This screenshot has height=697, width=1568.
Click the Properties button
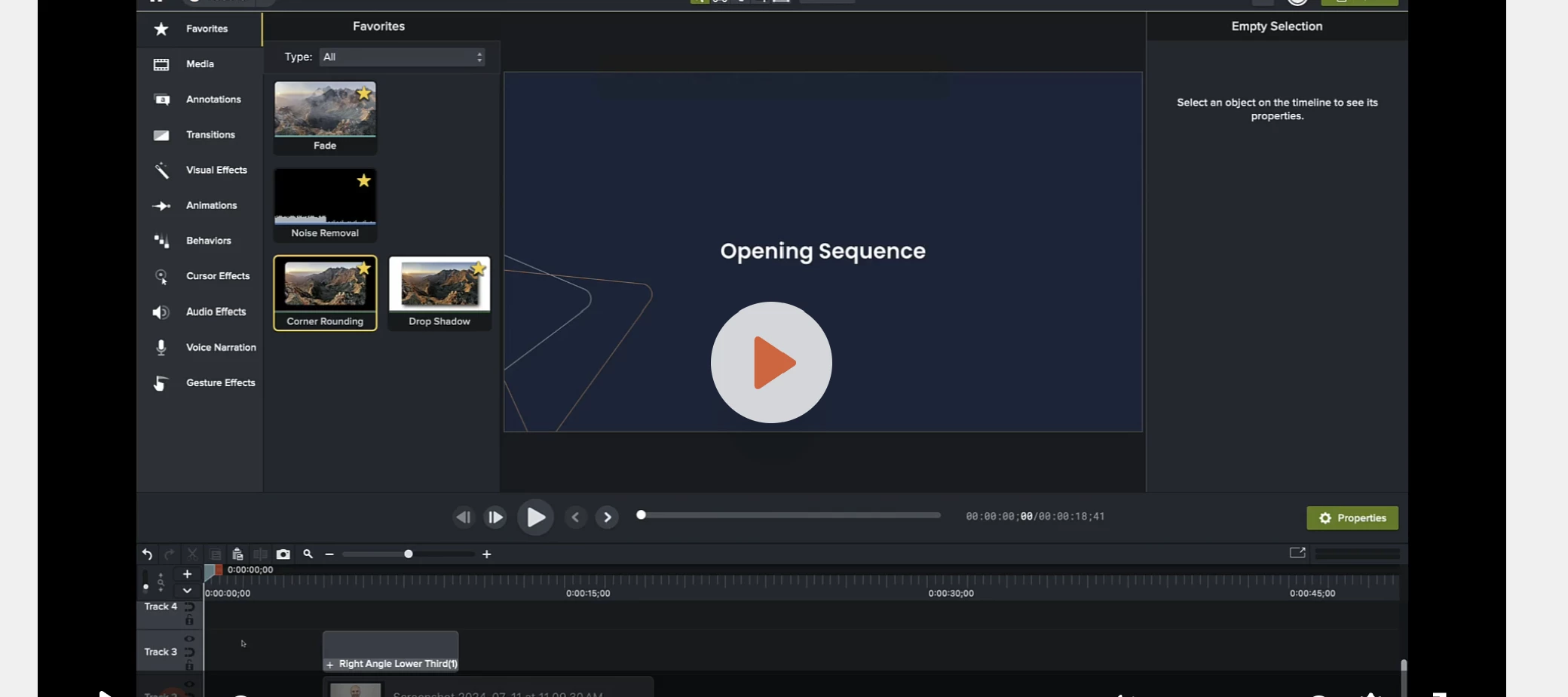pos(1352,517)
